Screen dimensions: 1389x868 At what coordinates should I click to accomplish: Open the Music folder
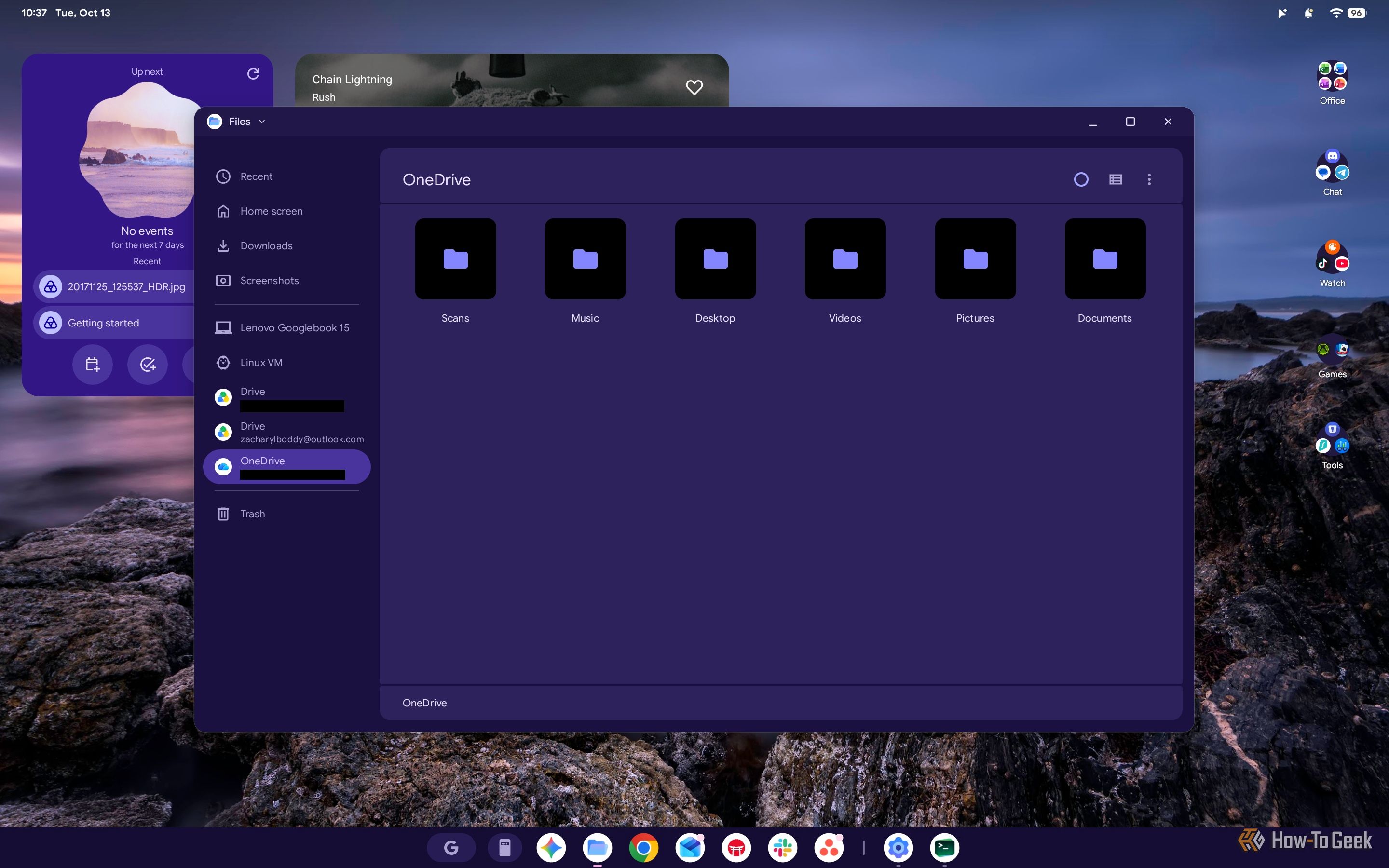pos(585,271)
